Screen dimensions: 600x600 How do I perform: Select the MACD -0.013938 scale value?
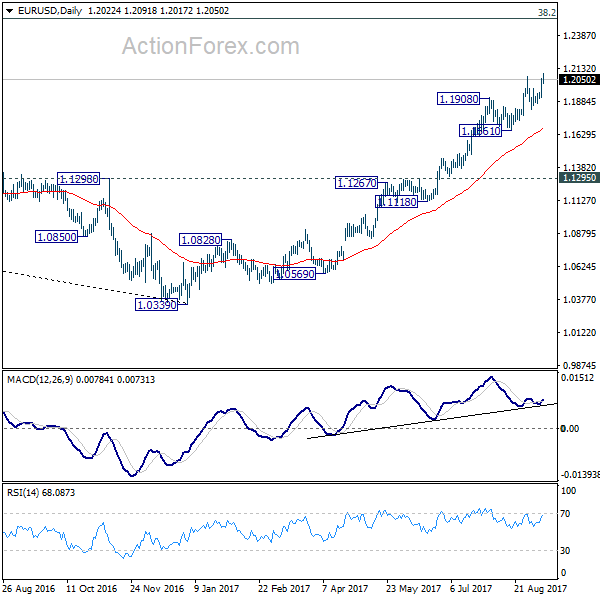point(580,475)
